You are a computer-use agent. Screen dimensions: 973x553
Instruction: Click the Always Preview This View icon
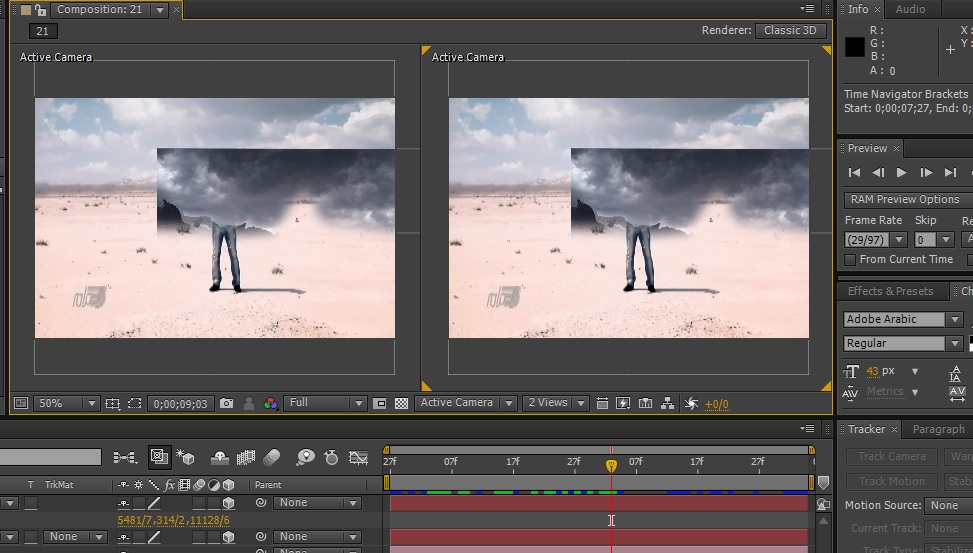click(x=20, y=403)
